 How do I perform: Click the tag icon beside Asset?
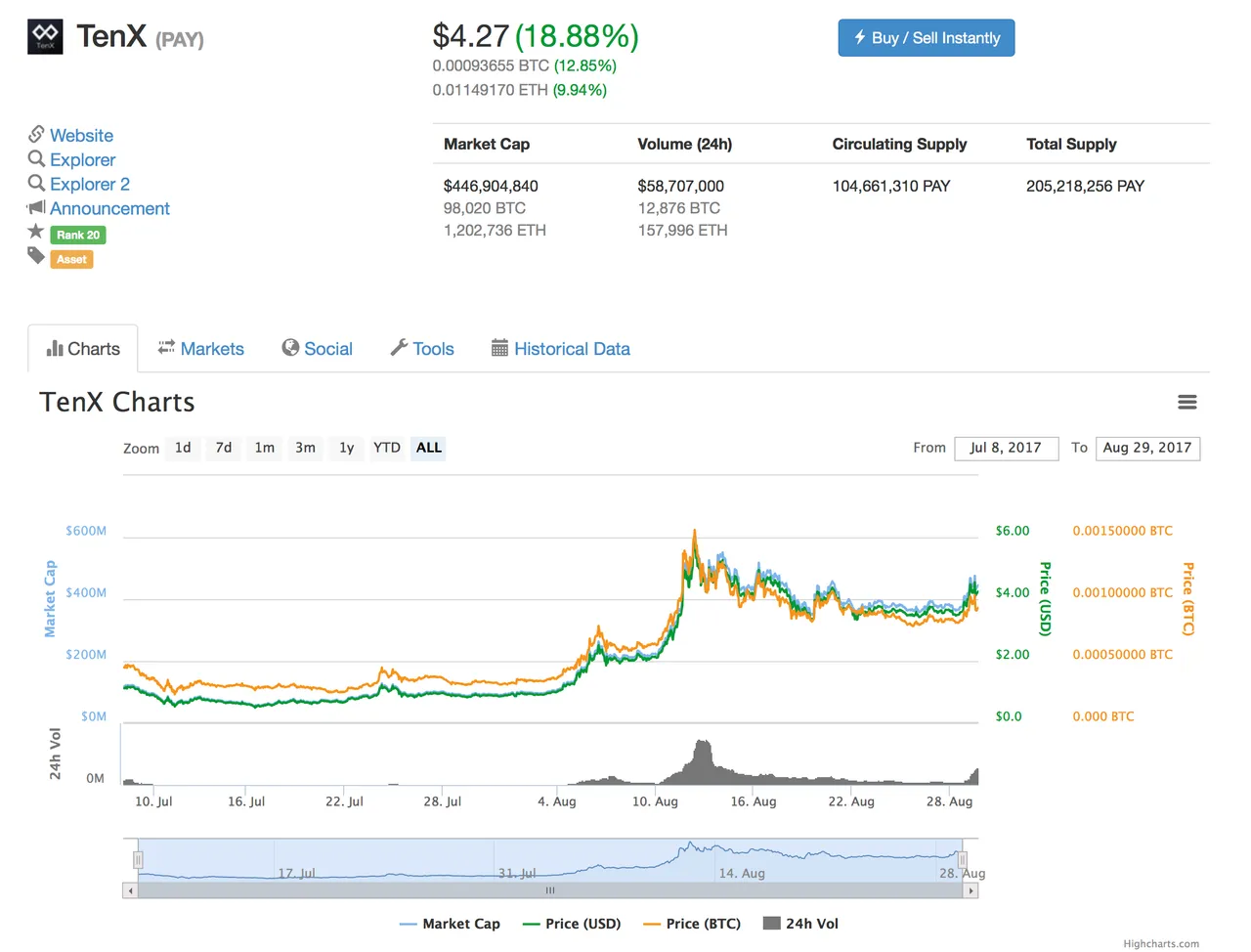pos(36,256)
